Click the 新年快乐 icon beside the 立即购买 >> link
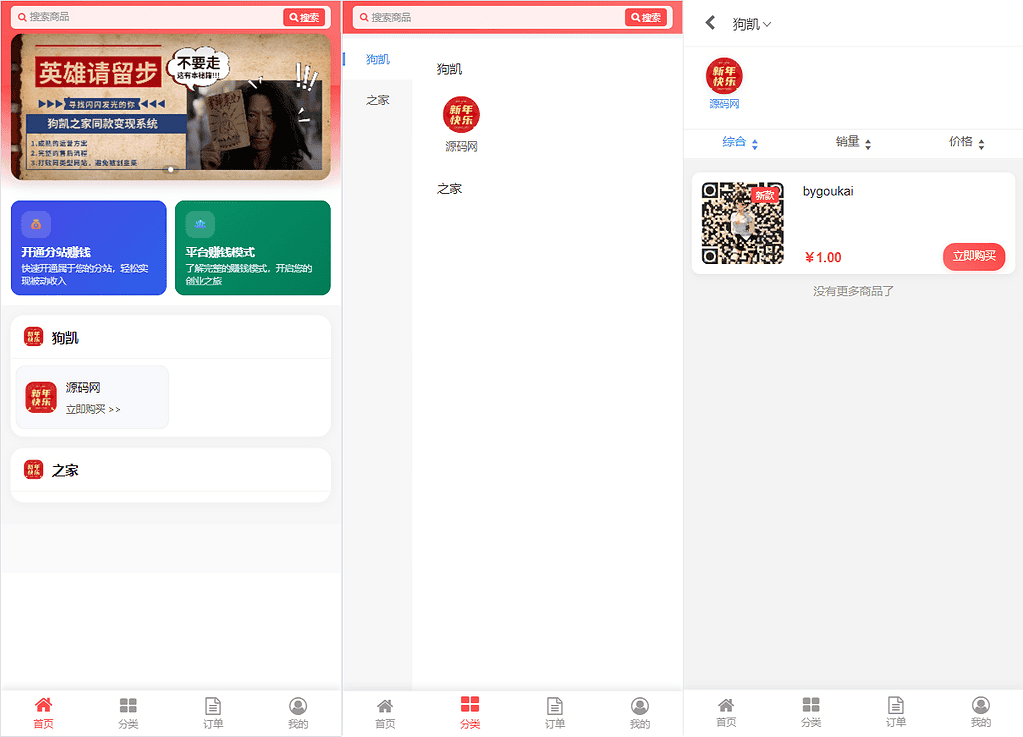Screen dimensions: 1023x737 pos(41,397)
